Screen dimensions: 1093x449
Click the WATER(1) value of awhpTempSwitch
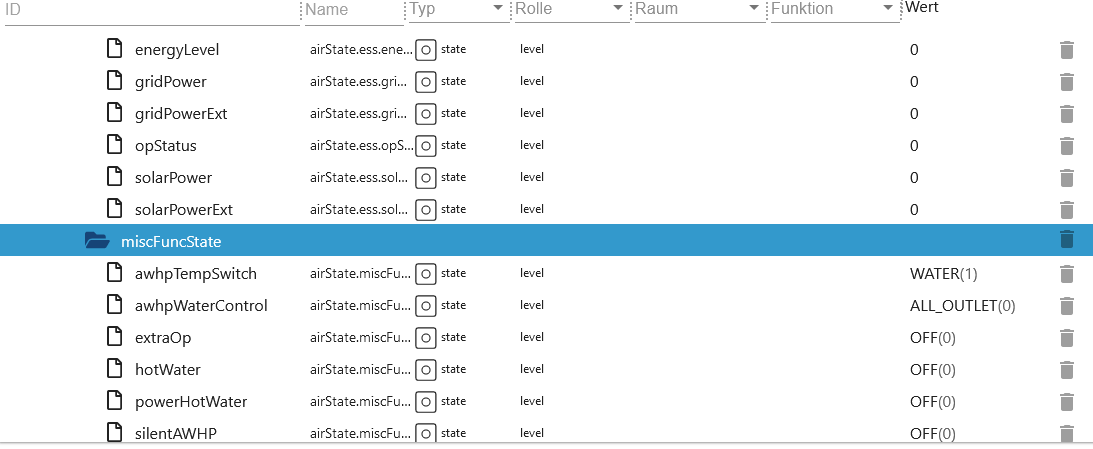[x=943, y=274]
